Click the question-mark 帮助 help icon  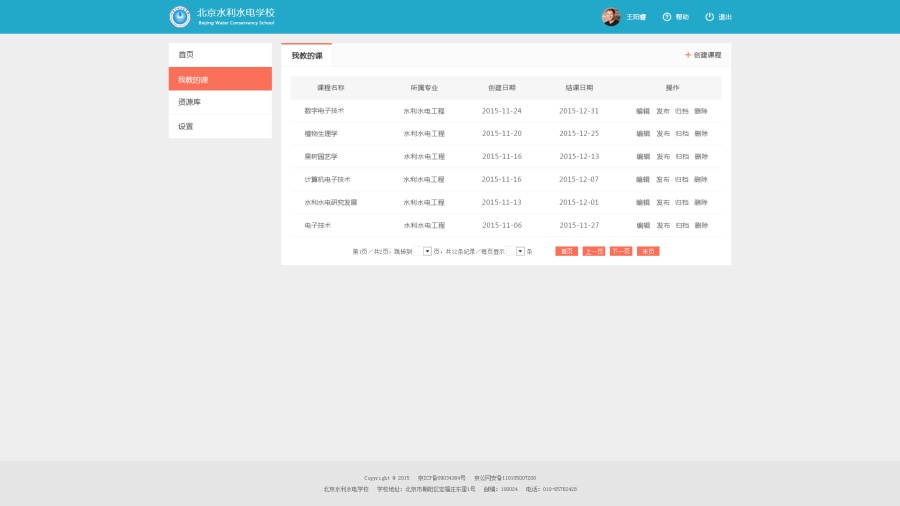pyautogui.click(x=666, y=17)
